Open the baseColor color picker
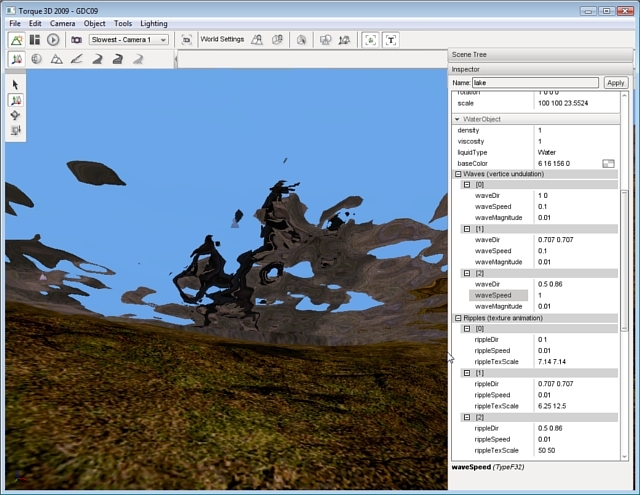This screenshot has width=640, height=495. 608,163
